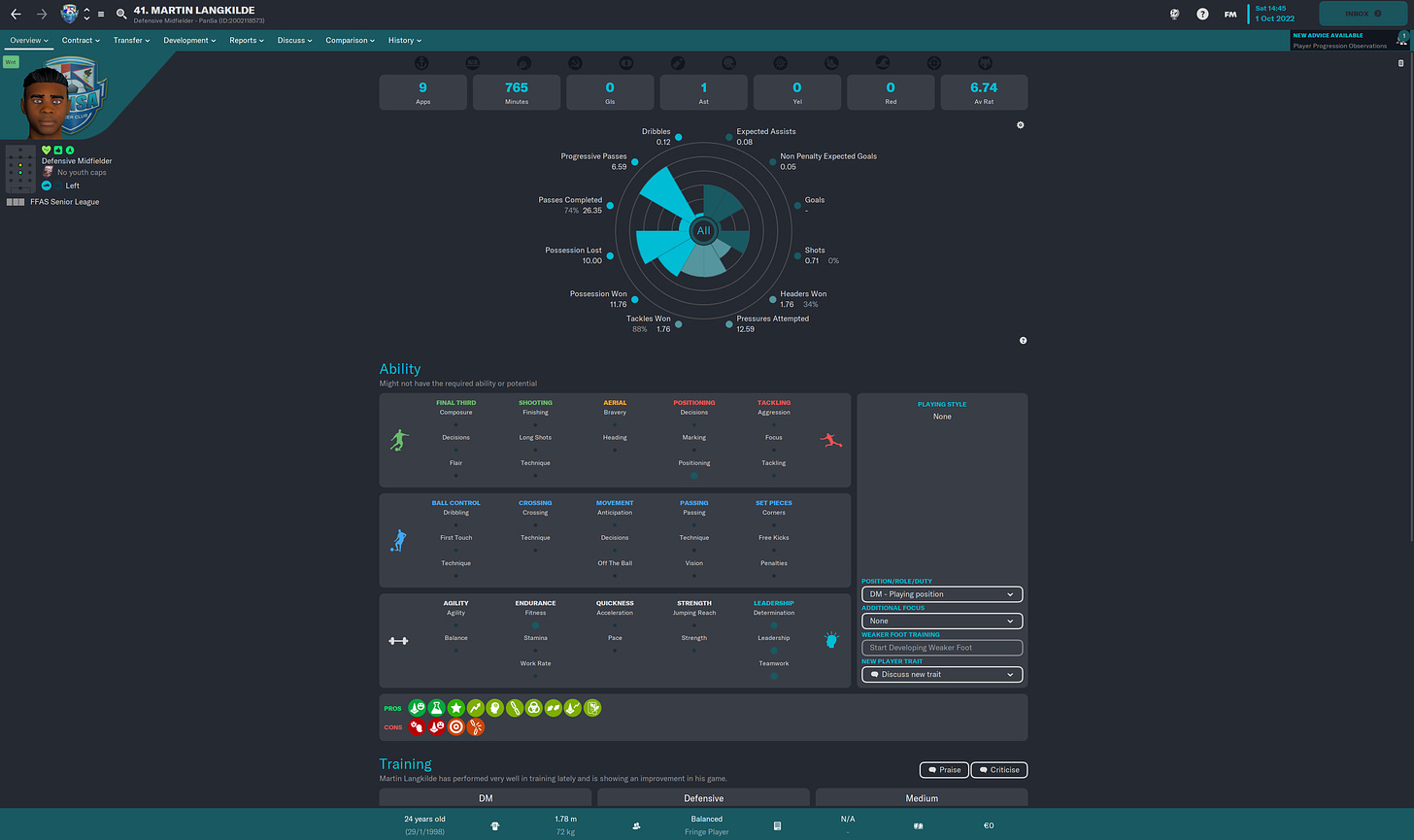Expand the Reports menu
This screenshot has width=1414, height=840.
(x=247, y=41)
